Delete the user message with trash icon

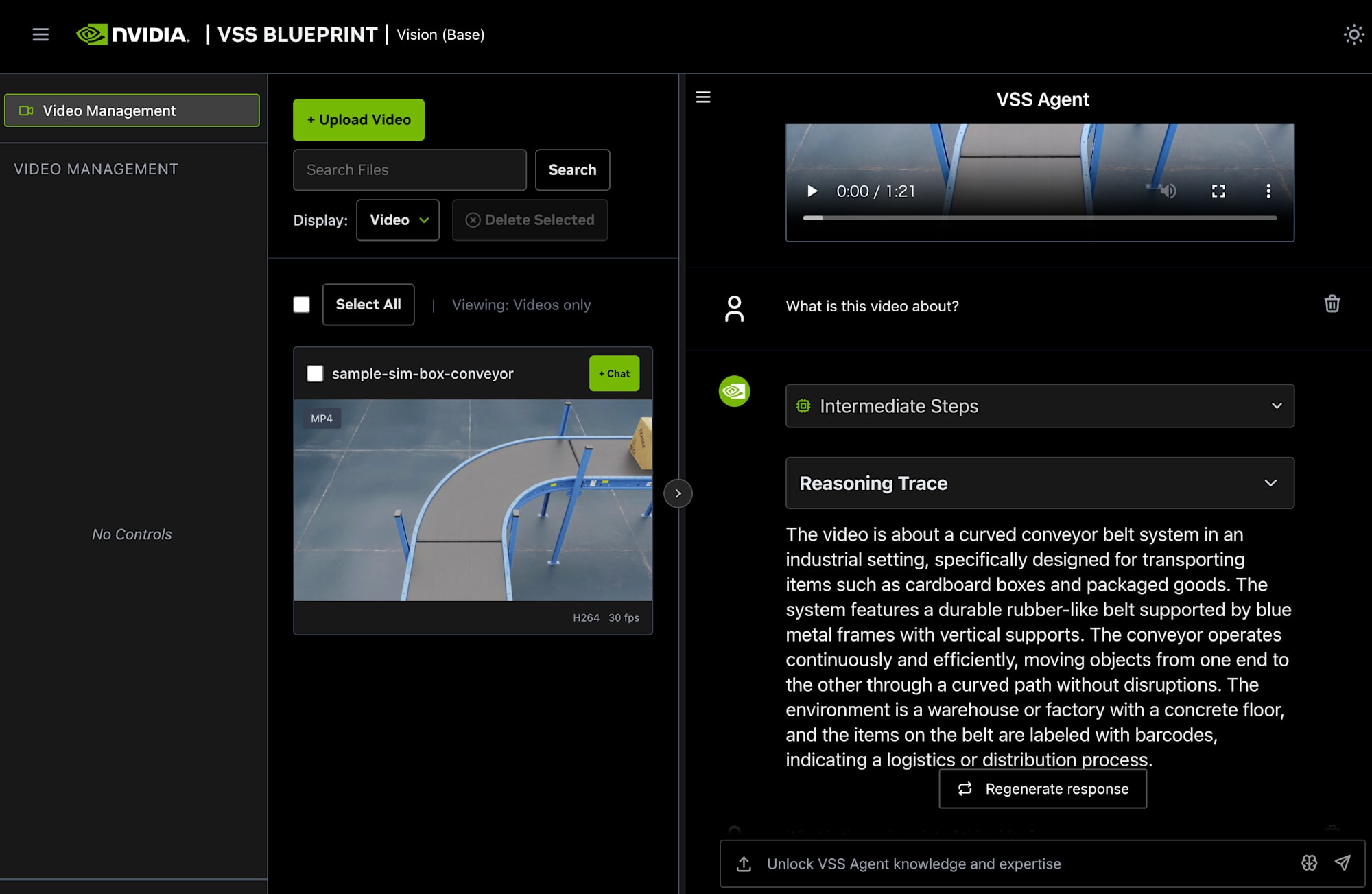click(1332, 304)
